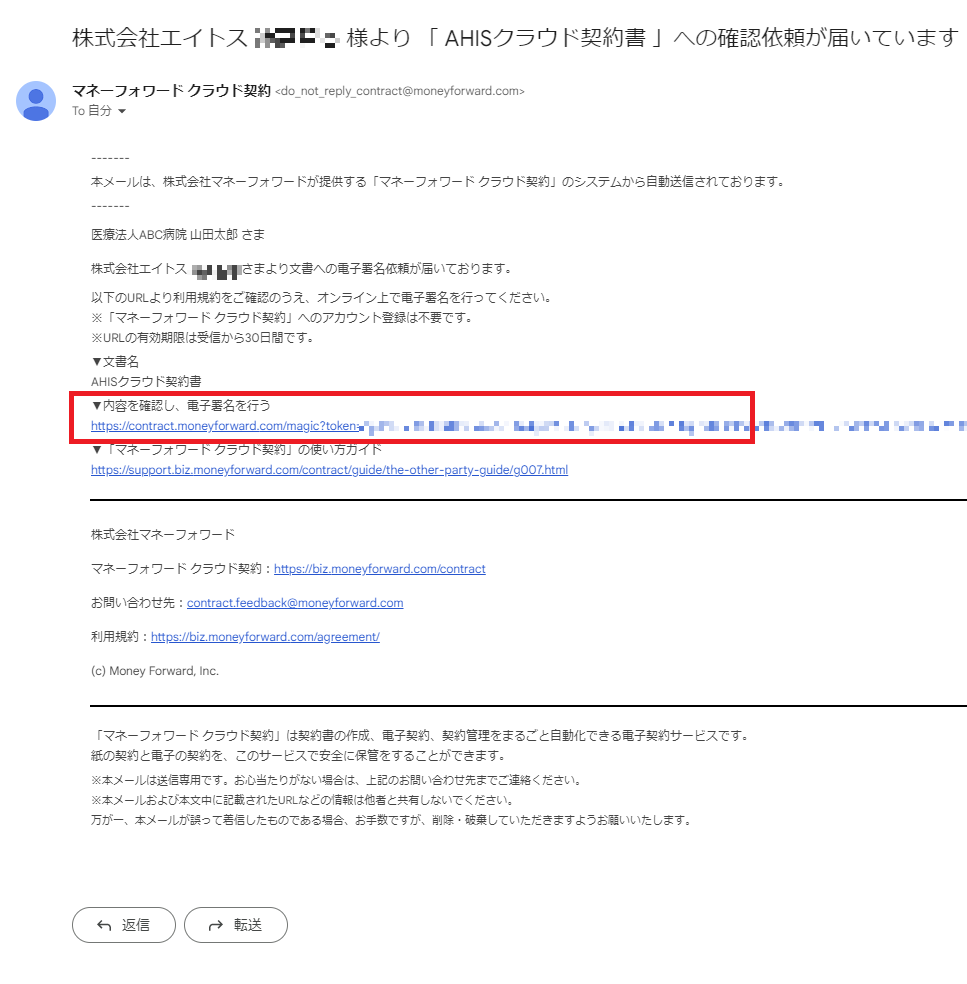Click the お問い合わせ先： label
The image size is (967, 984).
(139, 602)
